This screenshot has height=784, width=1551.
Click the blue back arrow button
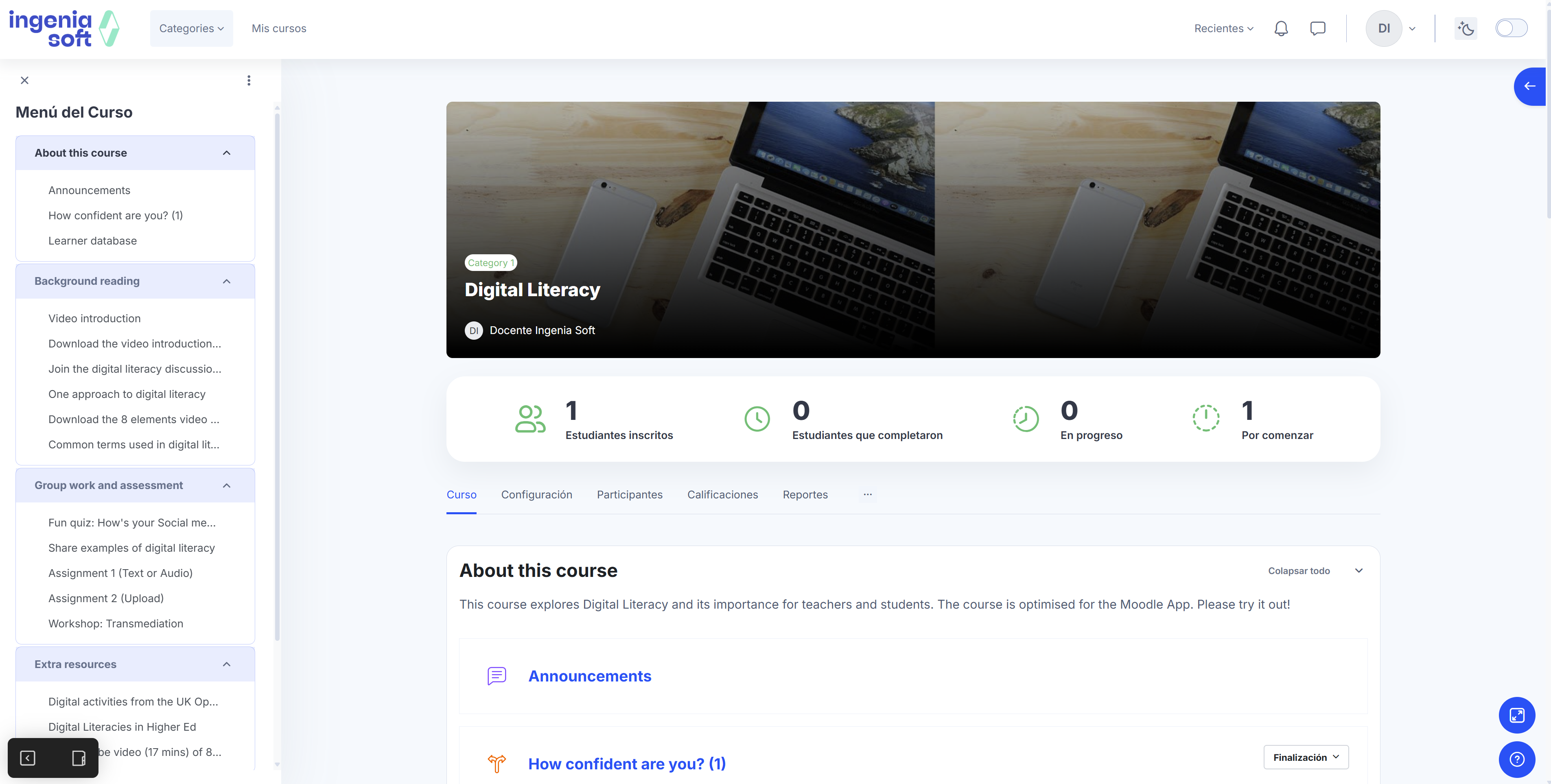click(x=1529, y=86)
